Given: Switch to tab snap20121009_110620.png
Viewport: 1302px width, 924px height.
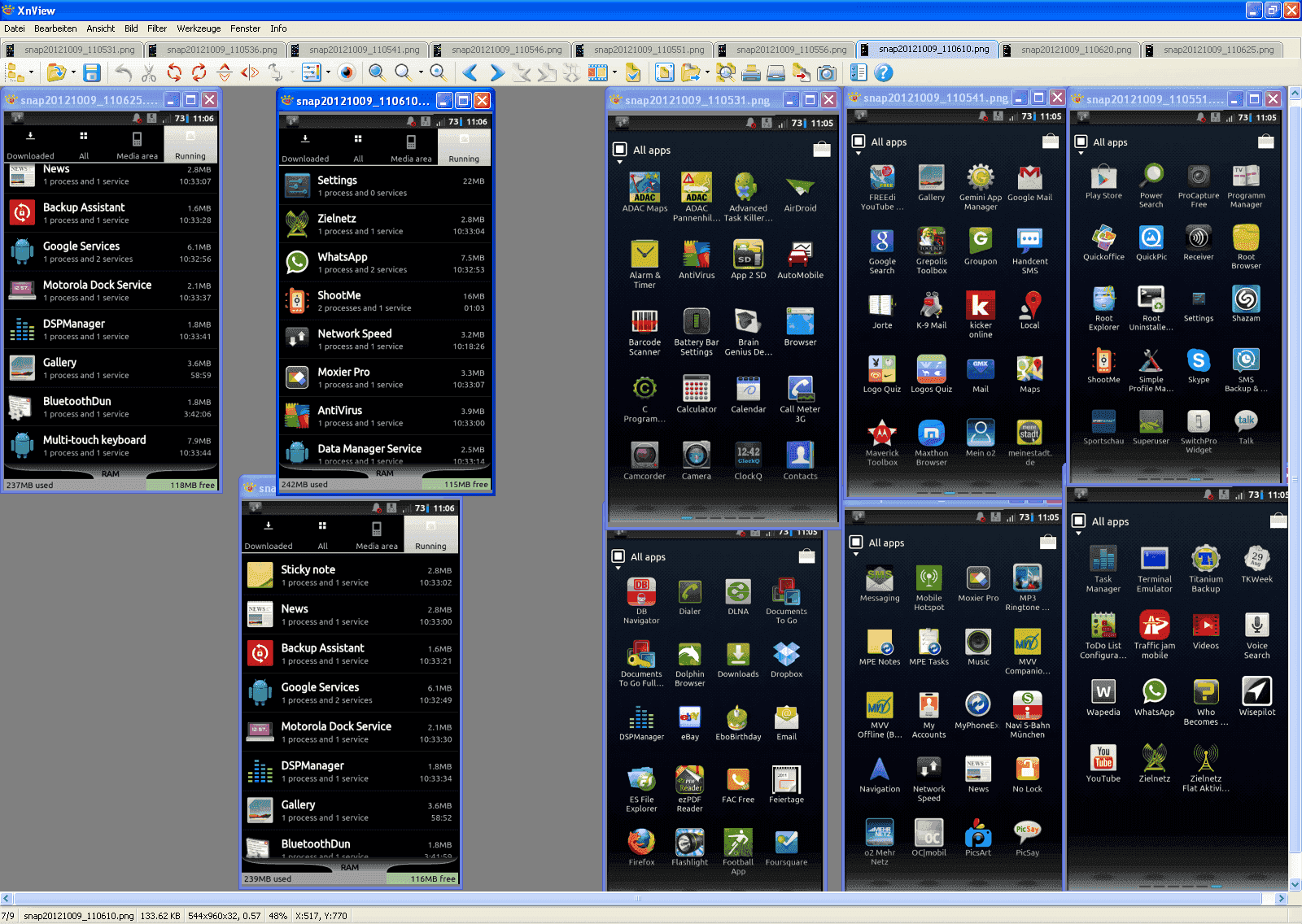Looking at the screenshot, I should (x=1070, y=50).
